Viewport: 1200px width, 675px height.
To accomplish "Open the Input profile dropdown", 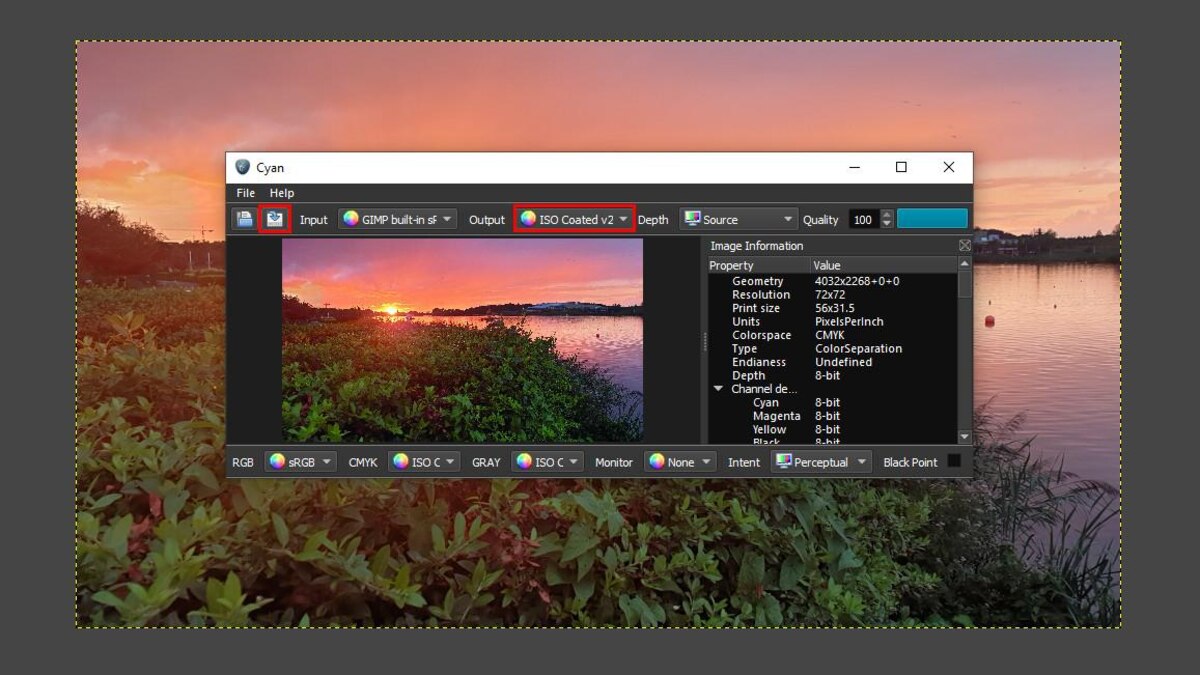I will coord(397,219).
